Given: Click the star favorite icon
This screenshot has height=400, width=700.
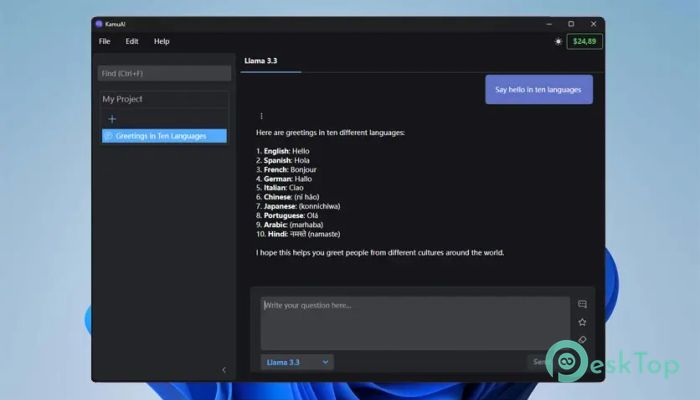Looking at the screenshot, I should 582,322.
